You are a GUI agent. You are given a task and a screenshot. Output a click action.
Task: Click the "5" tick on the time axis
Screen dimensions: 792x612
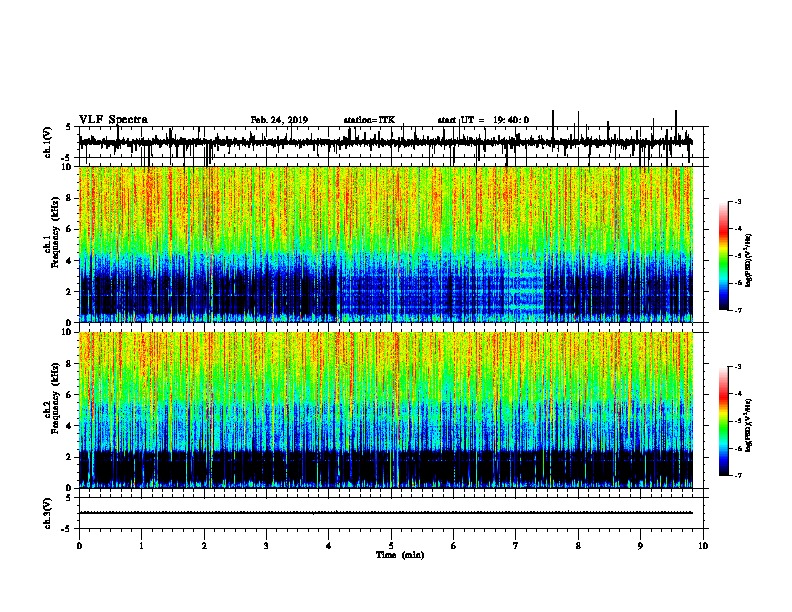tap(391, 546)
